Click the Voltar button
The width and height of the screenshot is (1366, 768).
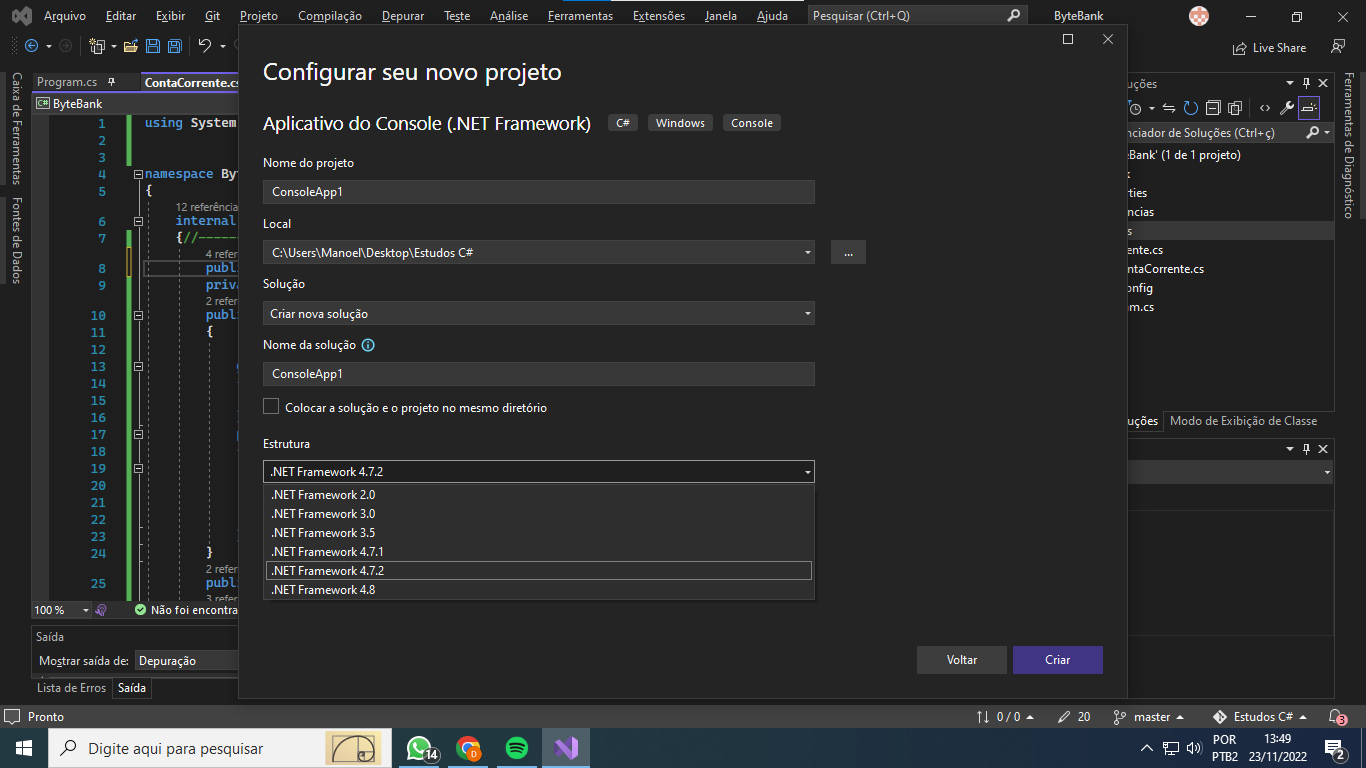(x=962, y=660)
